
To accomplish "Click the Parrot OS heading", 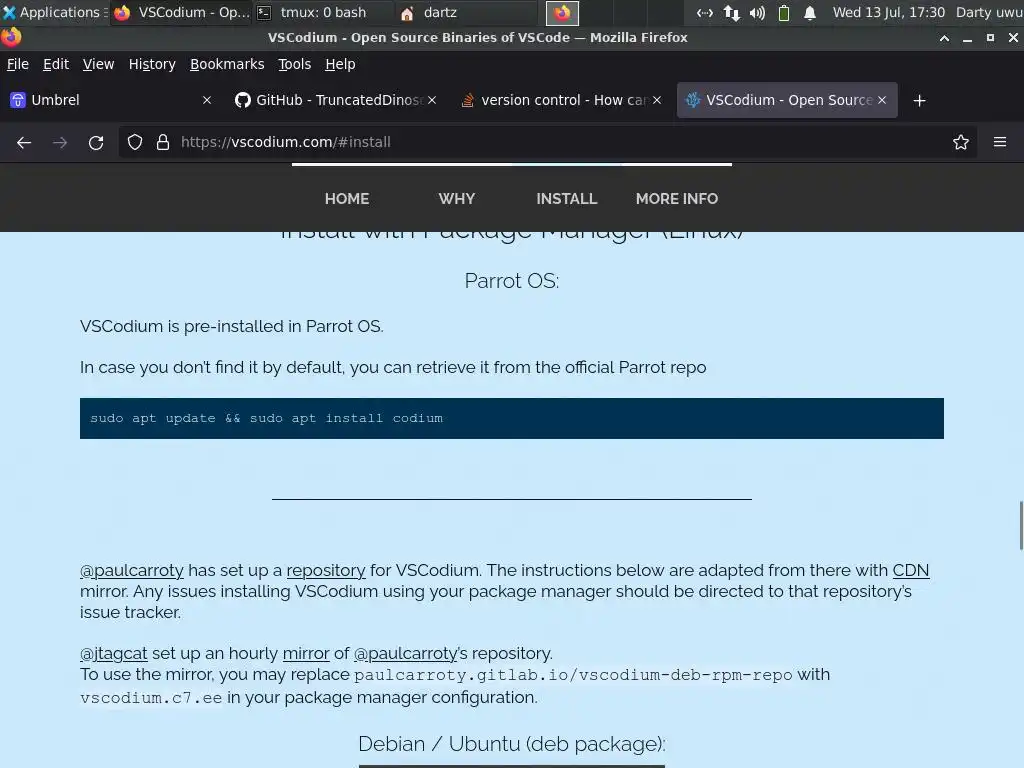I will click(511, 281).
